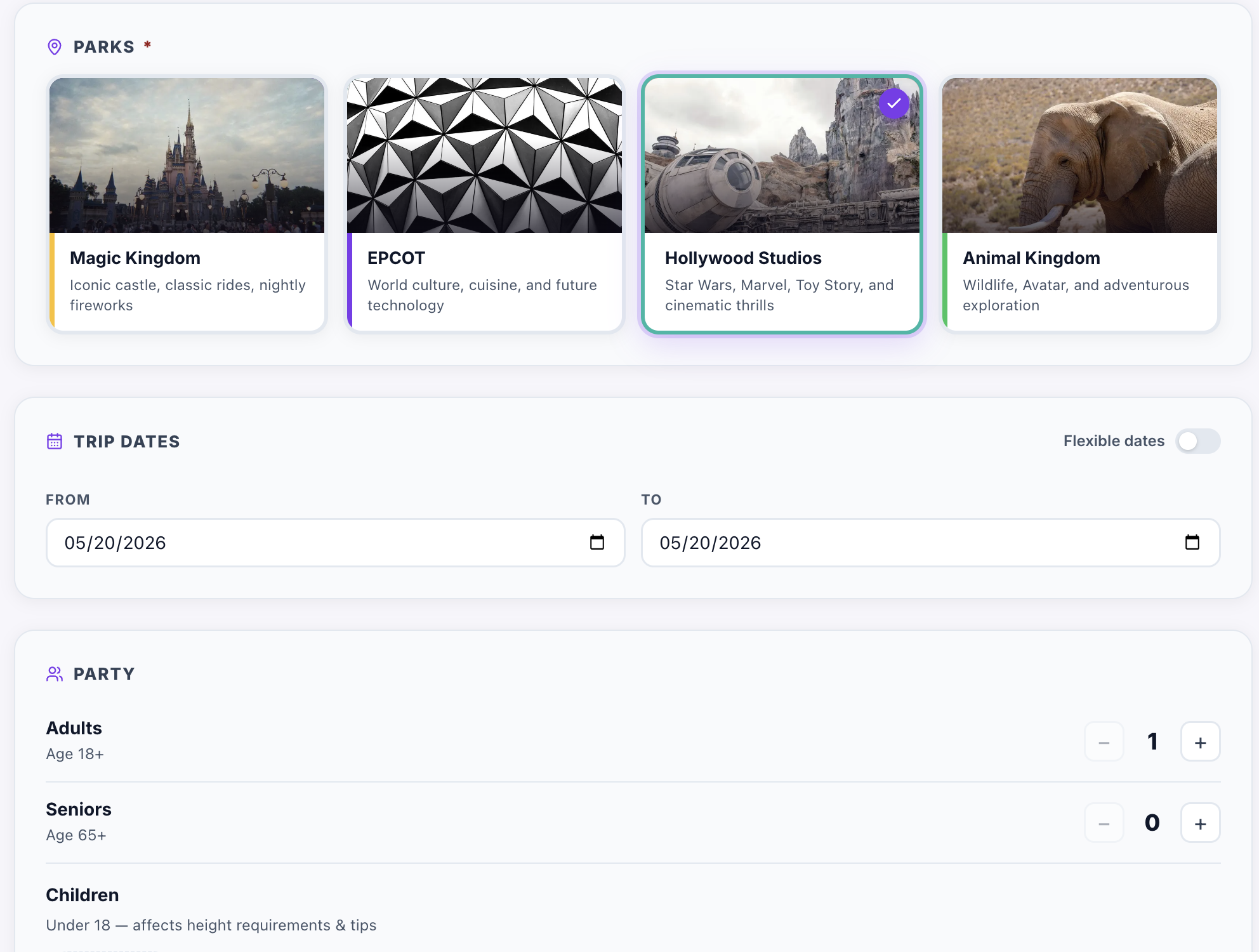Click the FROM date input field
Viewport: 1259px width, 952px height.
pos(336,543)
